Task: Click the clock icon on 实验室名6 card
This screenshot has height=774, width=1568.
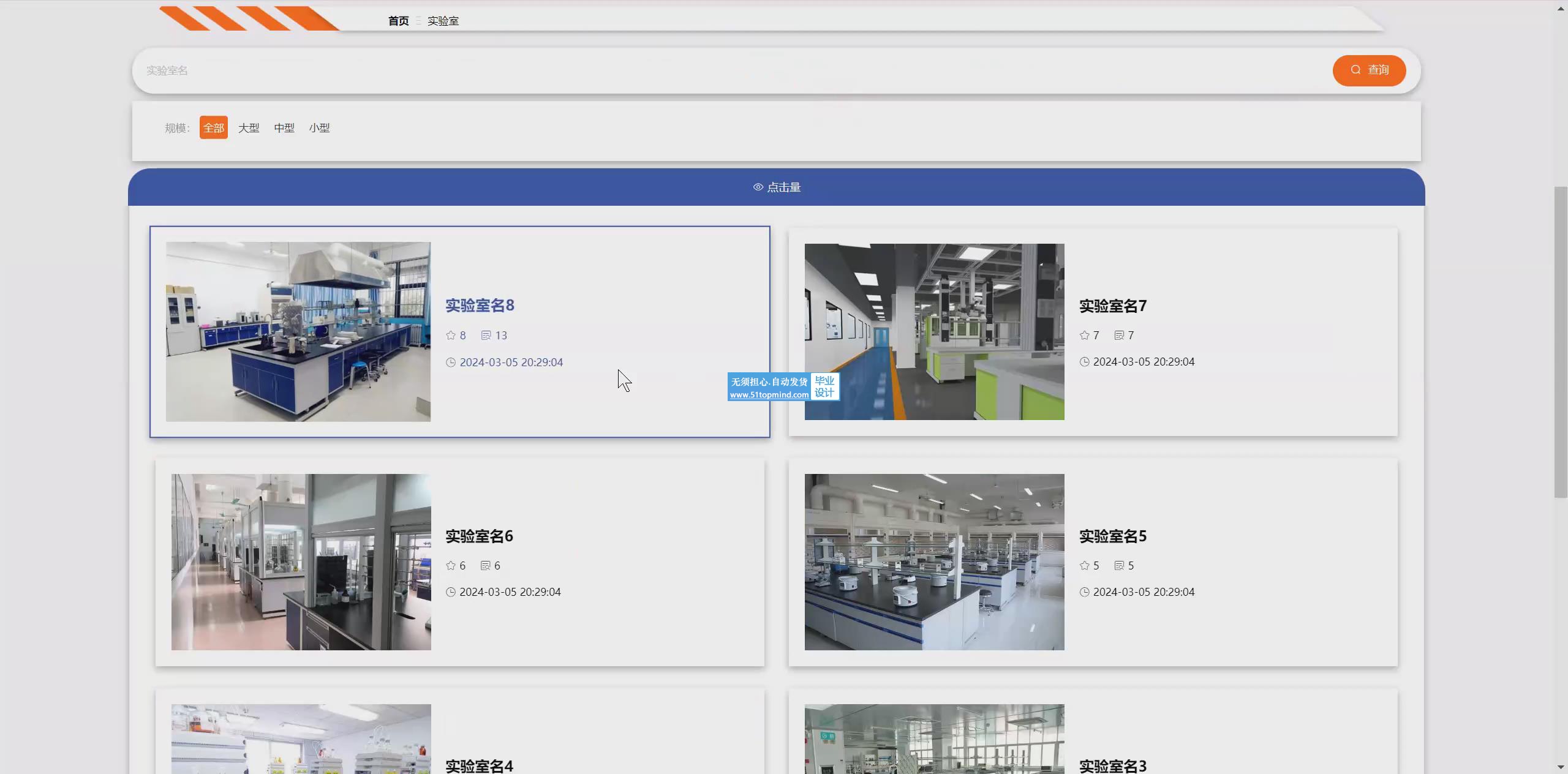Action: 451,592
